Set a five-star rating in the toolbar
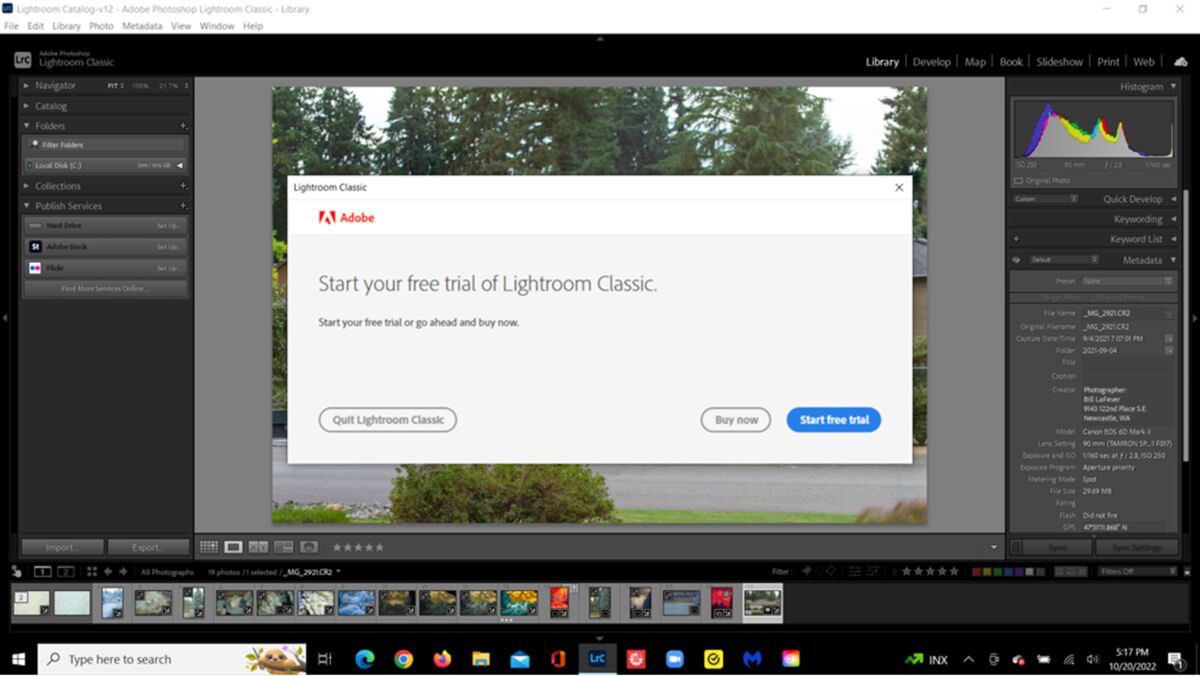The height and width of the screenshot is (676, 1200). pyautogui.click(x=380, y=546)
